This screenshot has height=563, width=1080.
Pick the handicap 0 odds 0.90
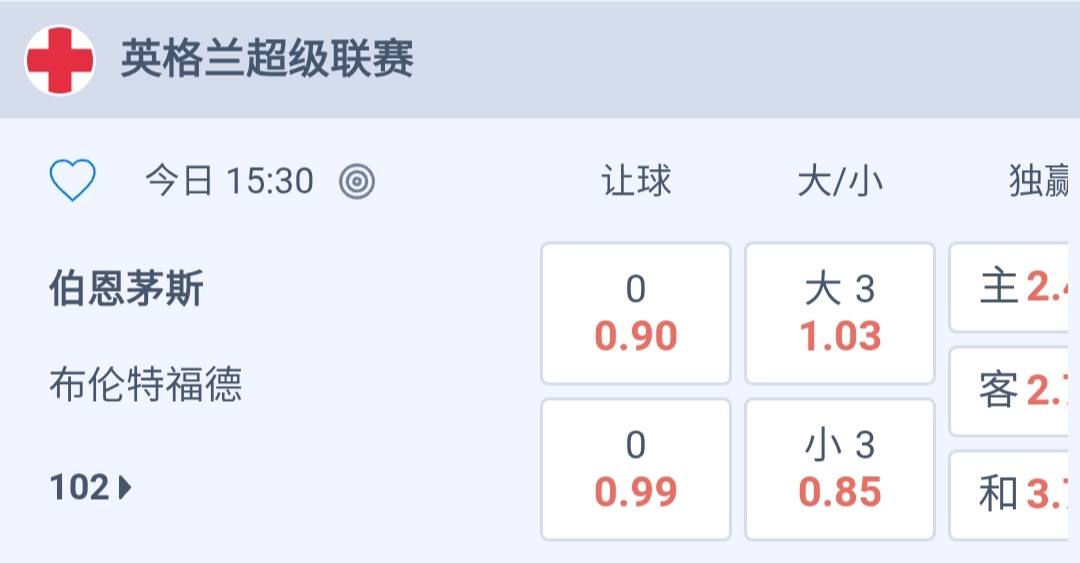[x=636, y=313]
